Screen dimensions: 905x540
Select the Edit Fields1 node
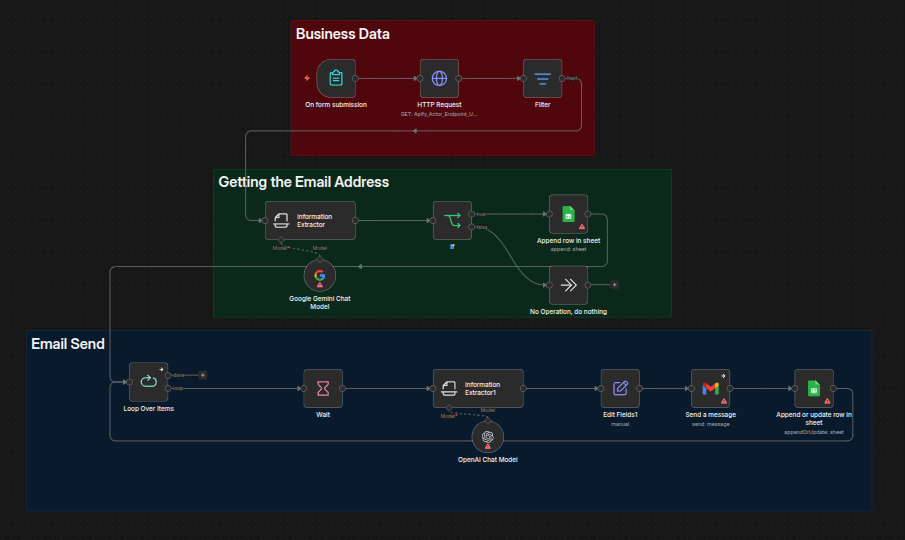(x=620, y=388)
